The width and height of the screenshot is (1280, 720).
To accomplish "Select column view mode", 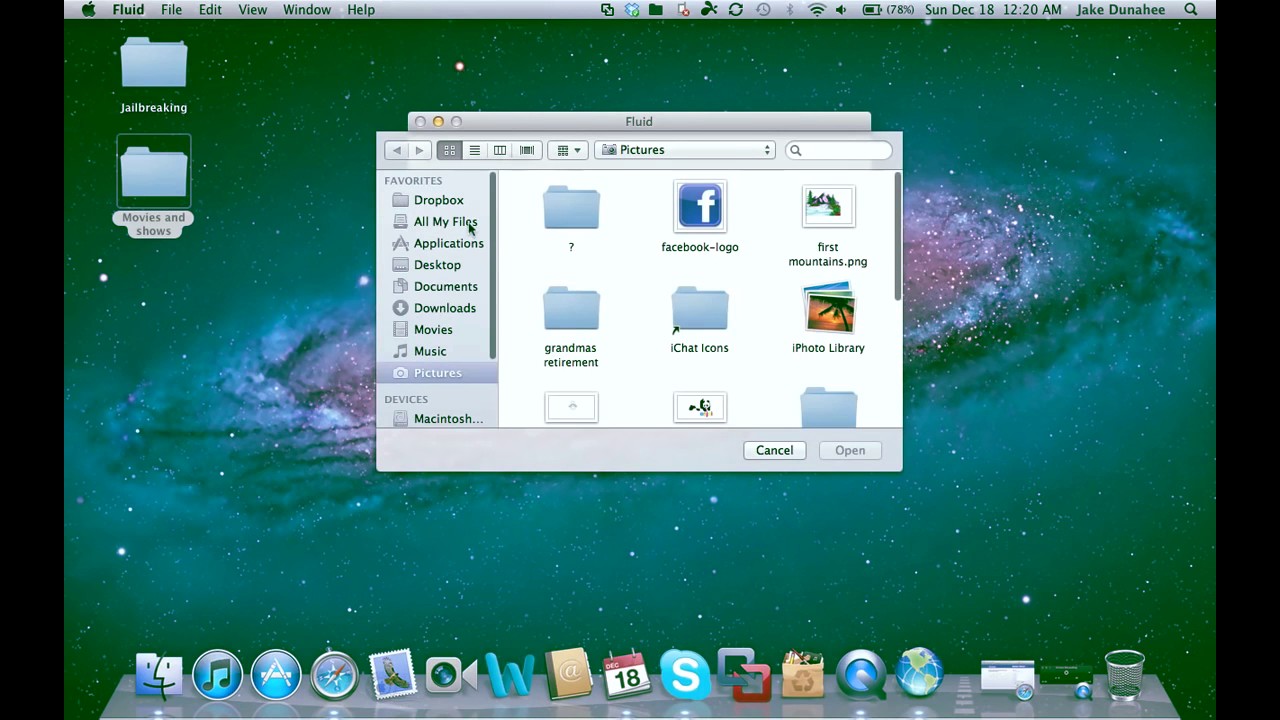I will pyautogui.click(x=499, y=150).
